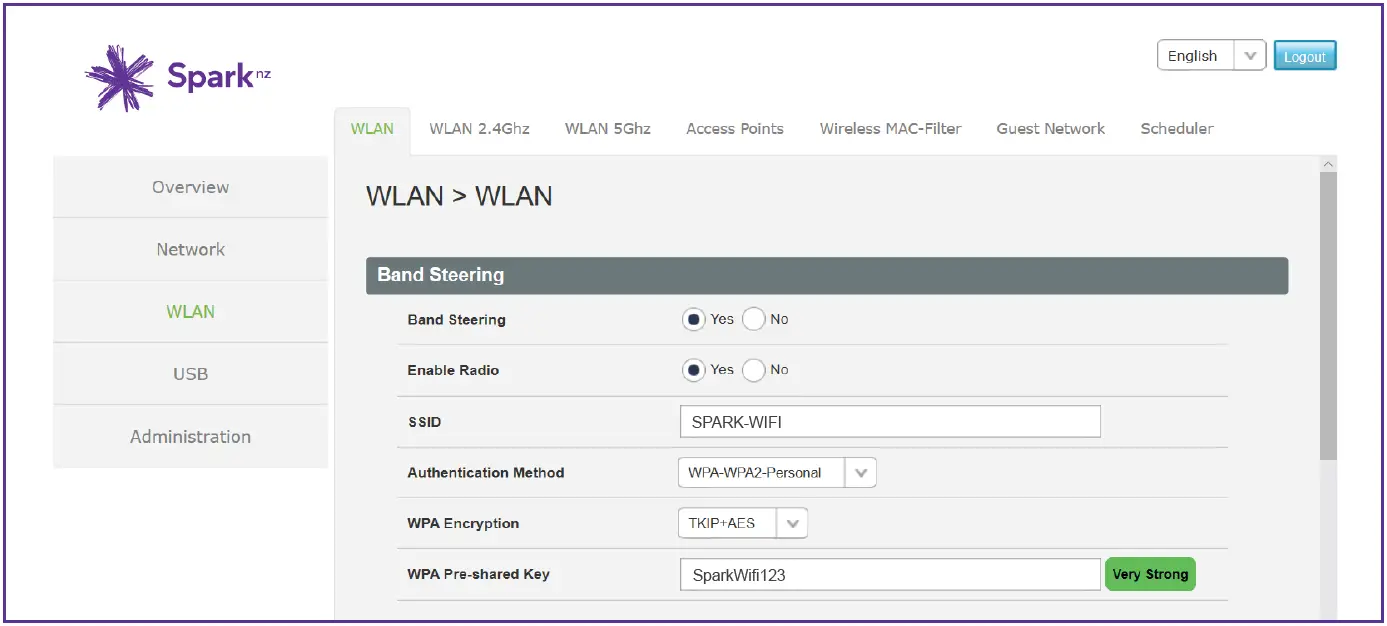Open the Scheduler tab

tap(1177, 128)
